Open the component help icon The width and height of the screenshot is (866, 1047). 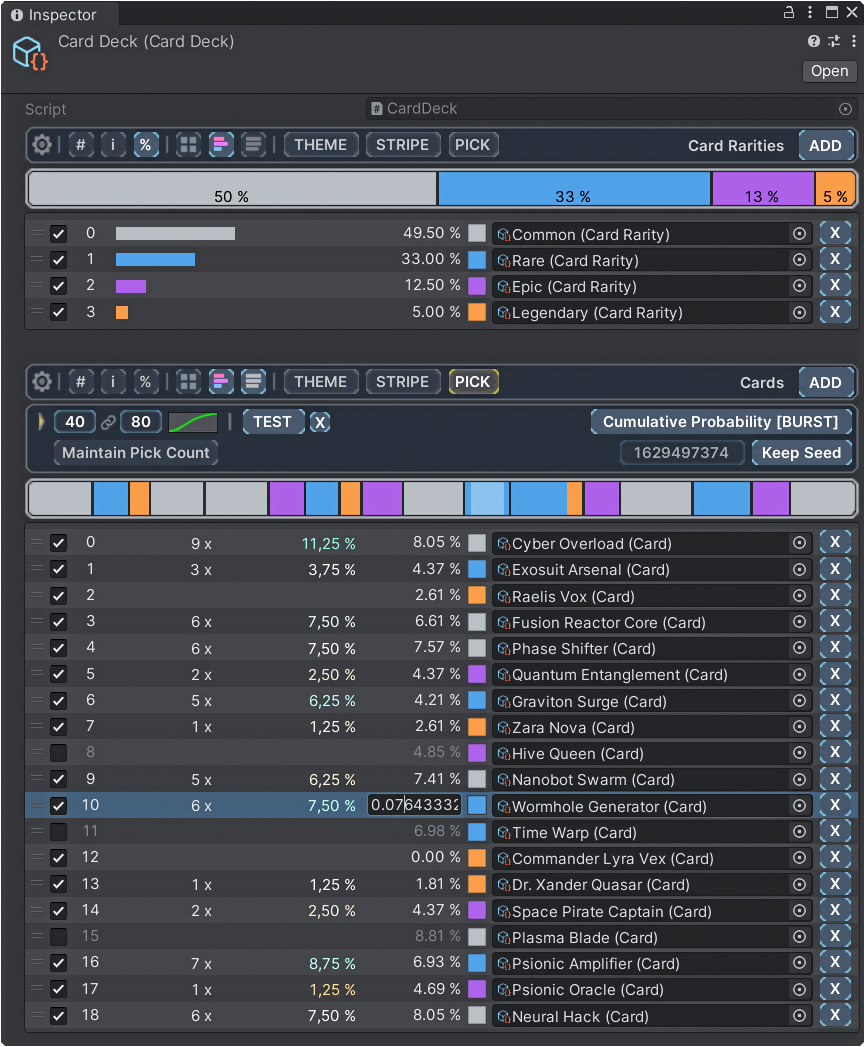click(x=814, y=41)
